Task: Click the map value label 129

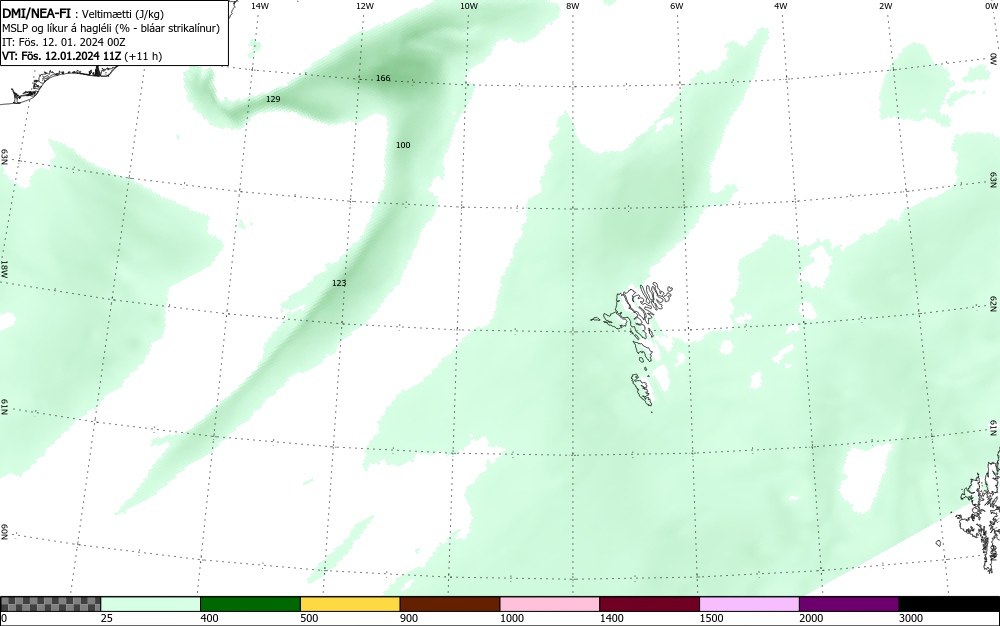Action: point(273,99)
